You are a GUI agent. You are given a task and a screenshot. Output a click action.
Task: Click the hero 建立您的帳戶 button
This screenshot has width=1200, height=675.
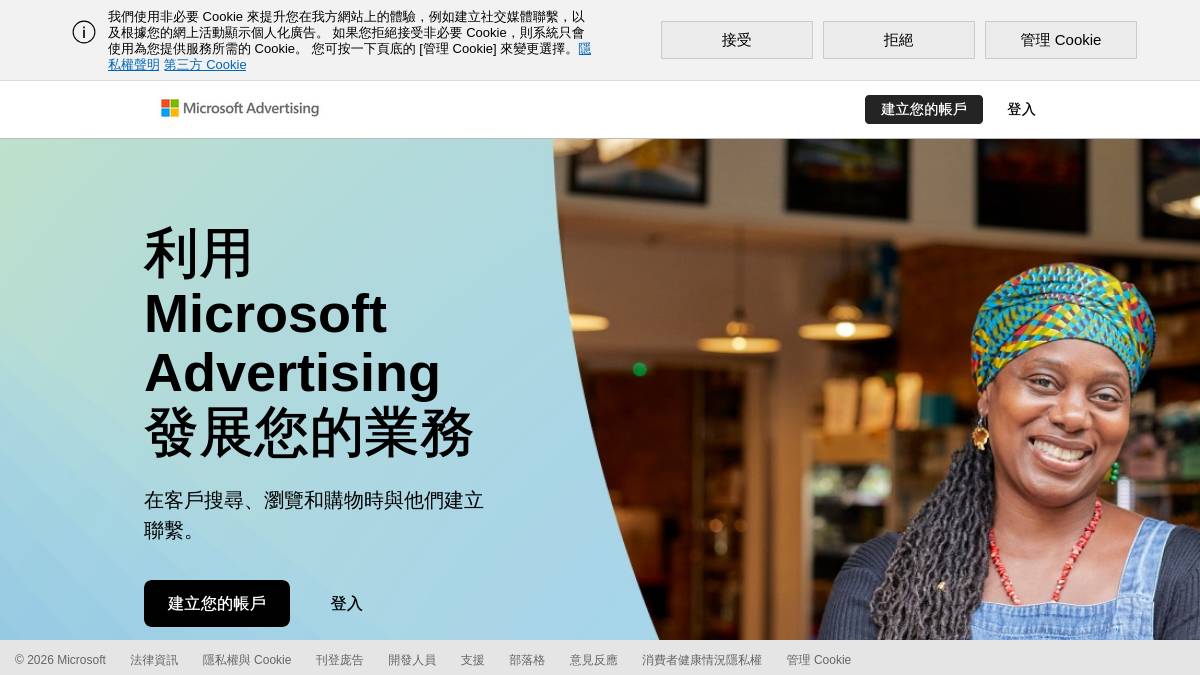[217, 603]
